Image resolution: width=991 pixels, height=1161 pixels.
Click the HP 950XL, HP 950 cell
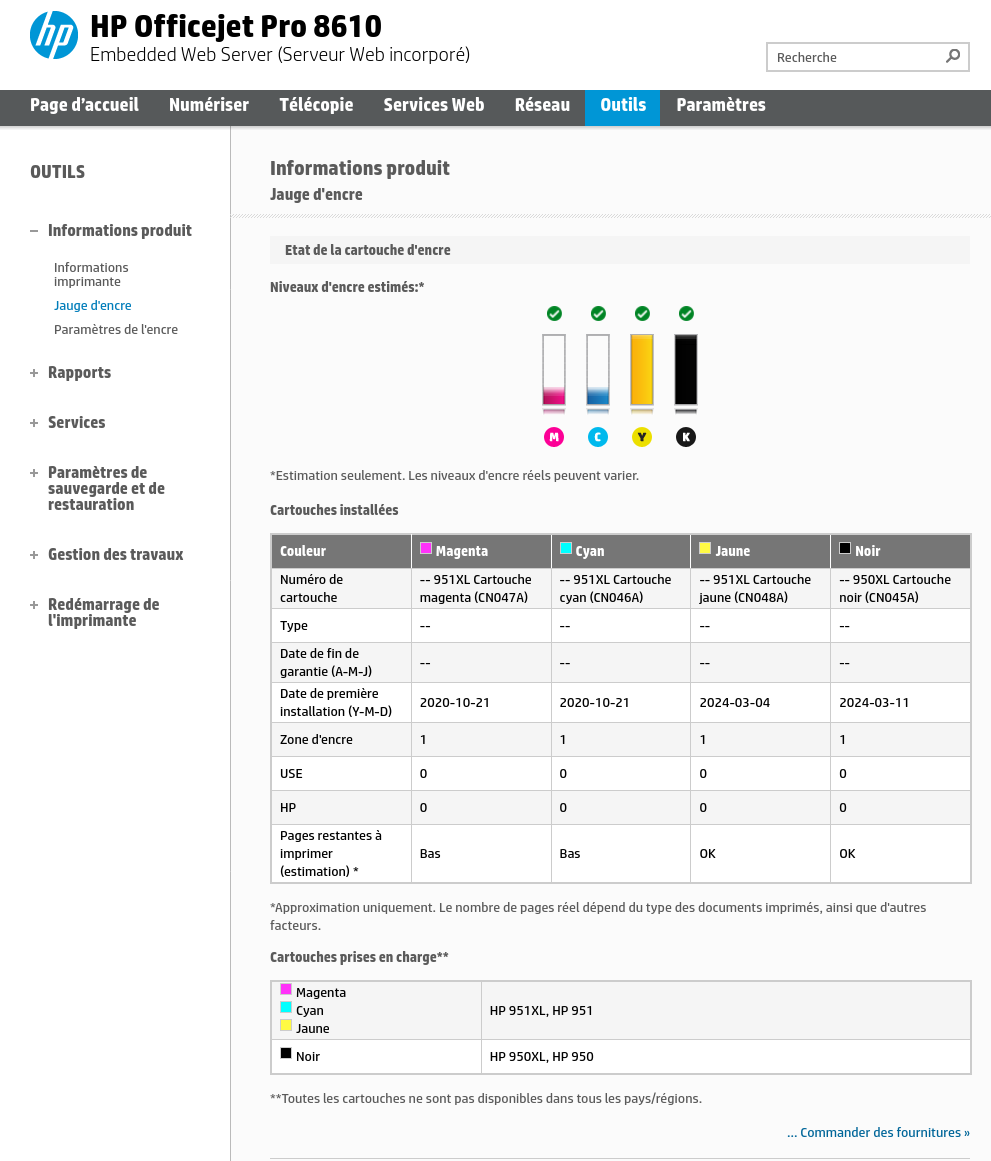pyautogui.click(x=726, y=1057)
